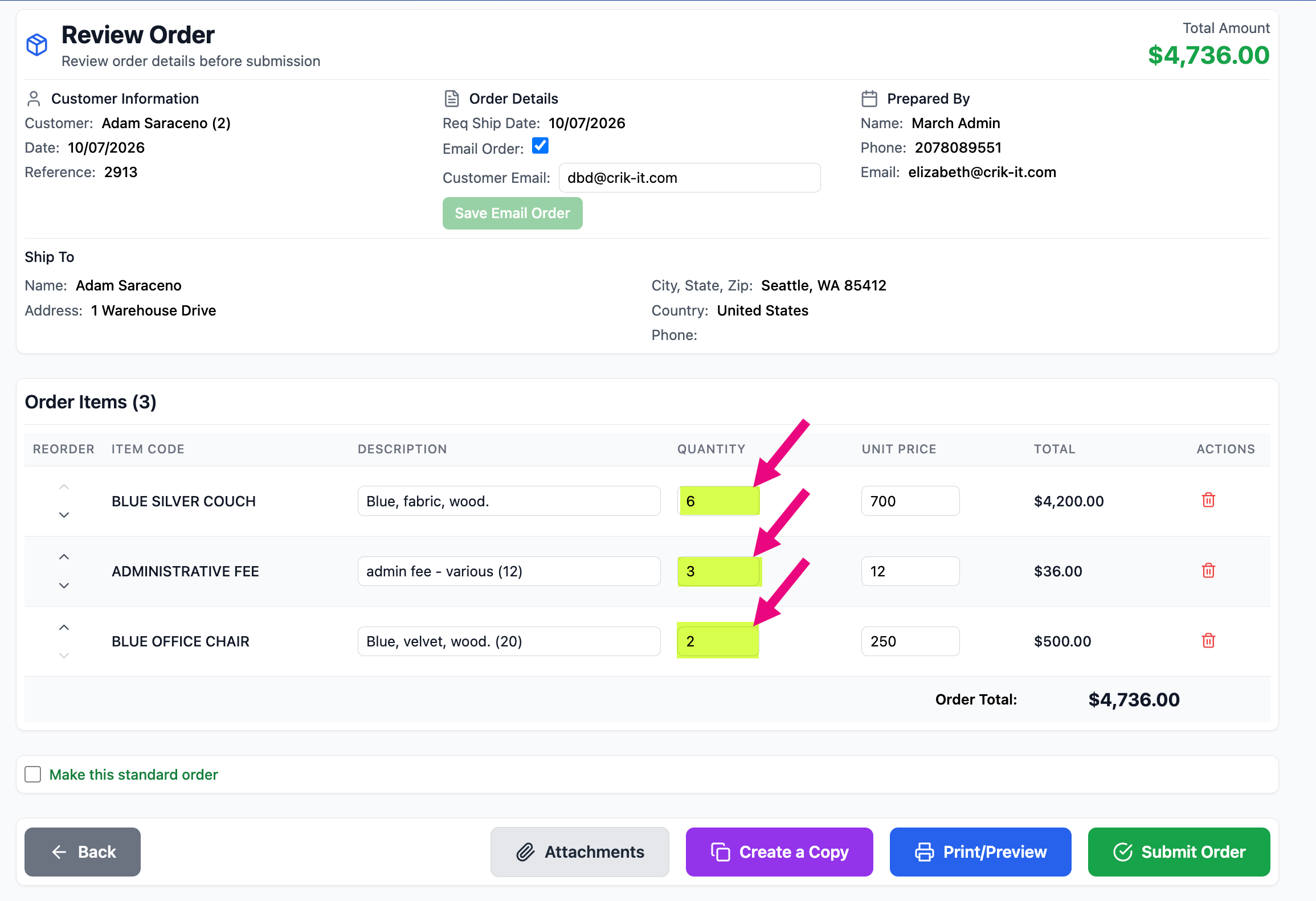The height and width of the screenshot is (901, 1316).
Task: Click the BLUE OFFICE CHAIR item code
Action: point(181,641)
